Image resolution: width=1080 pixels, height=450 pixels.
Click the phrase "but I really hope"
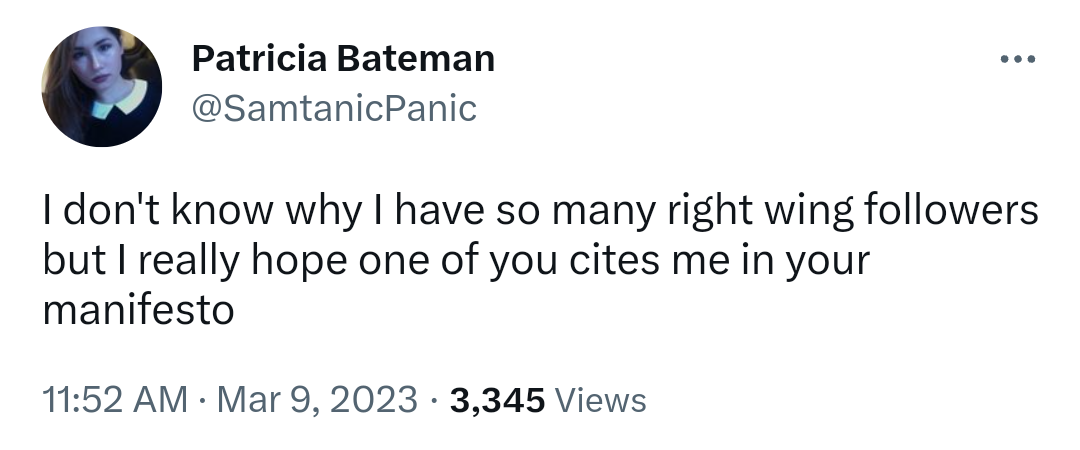176,261
